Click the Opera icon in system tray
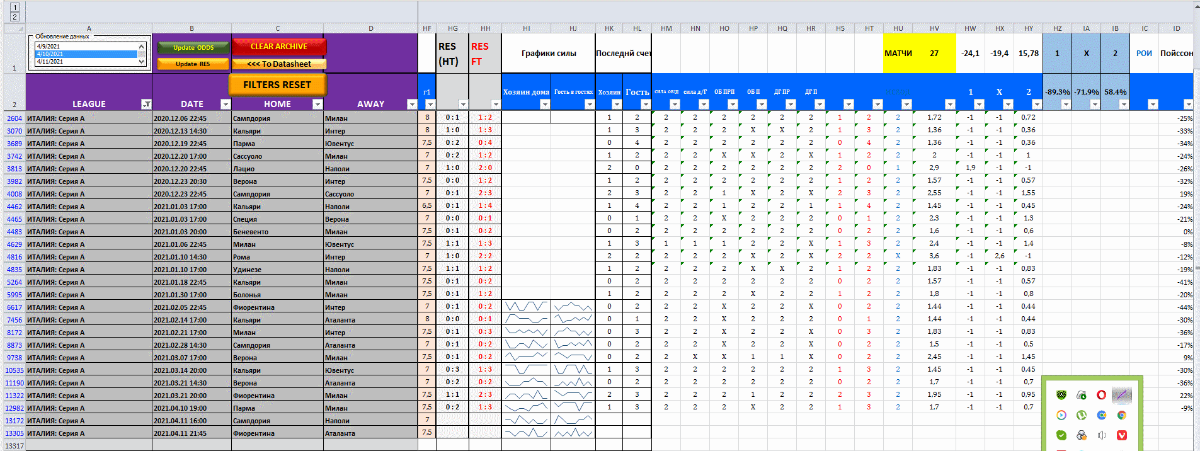 [1101, 395]
